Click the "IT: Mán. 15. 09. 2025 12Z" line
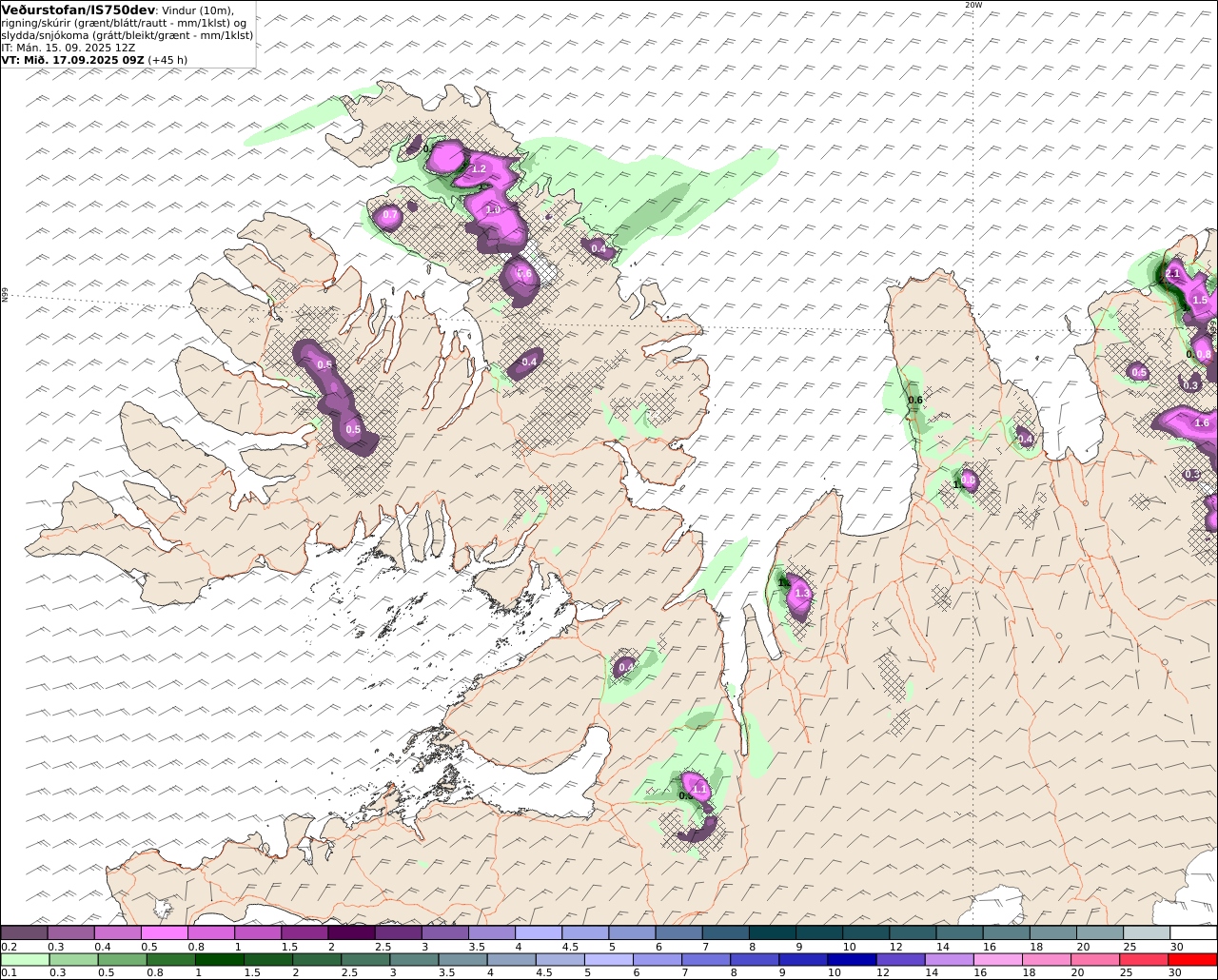 (68, 47)
